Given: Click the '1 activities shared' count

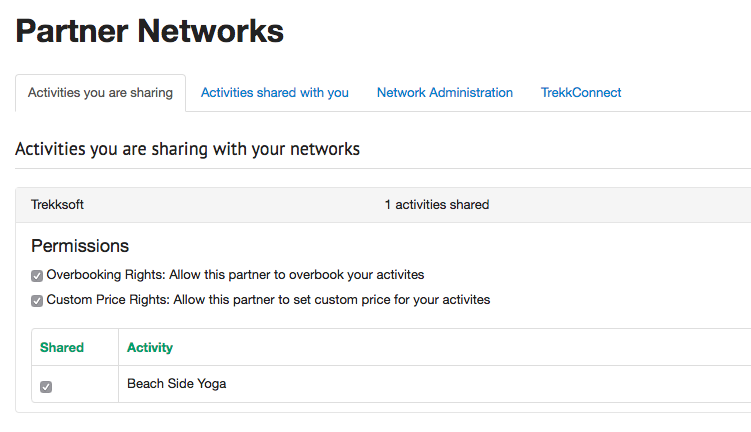Looking at the screenshot, I should (436, 205).
